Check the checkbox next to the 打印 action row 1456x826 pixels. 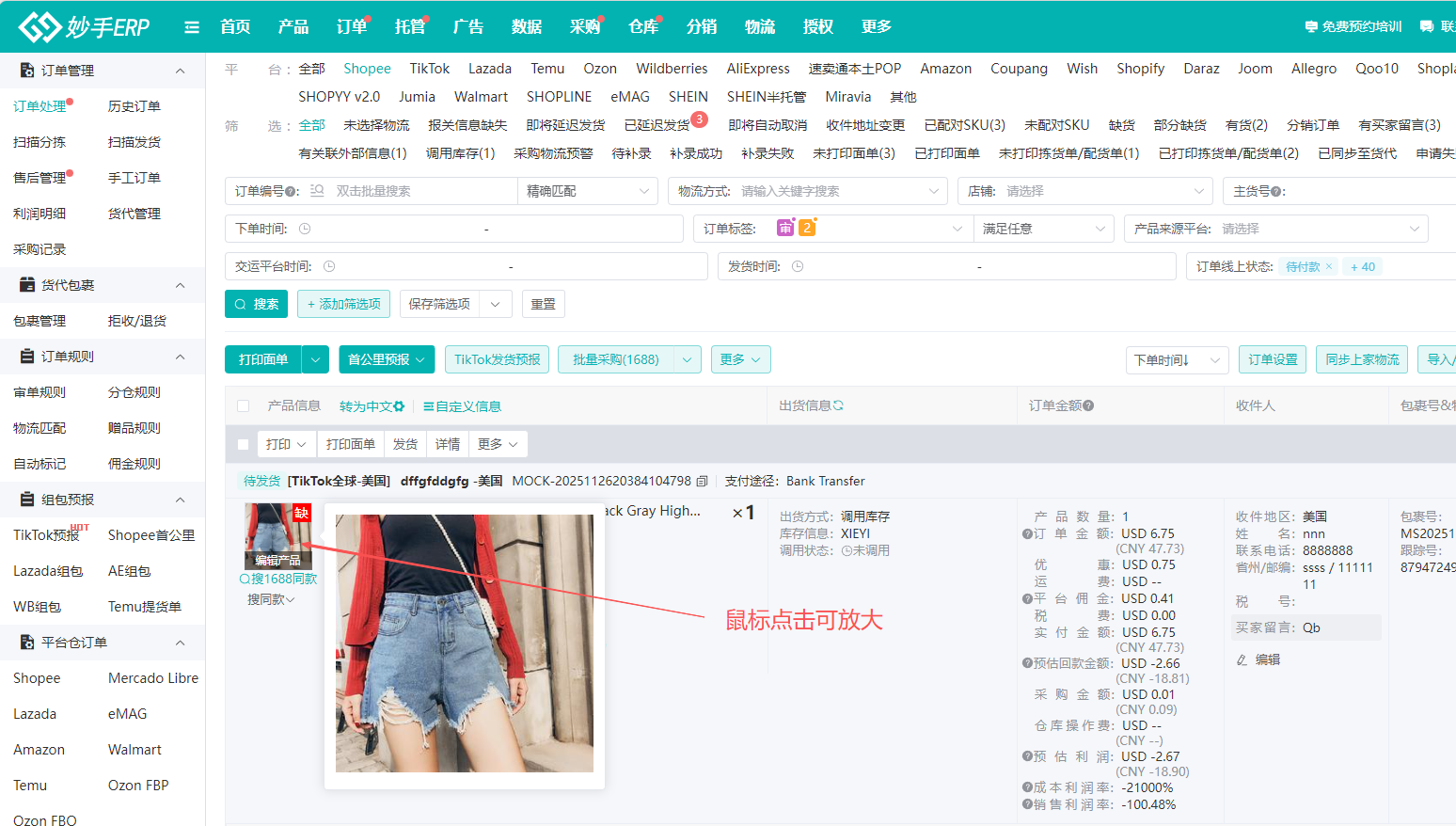[243, 443]
